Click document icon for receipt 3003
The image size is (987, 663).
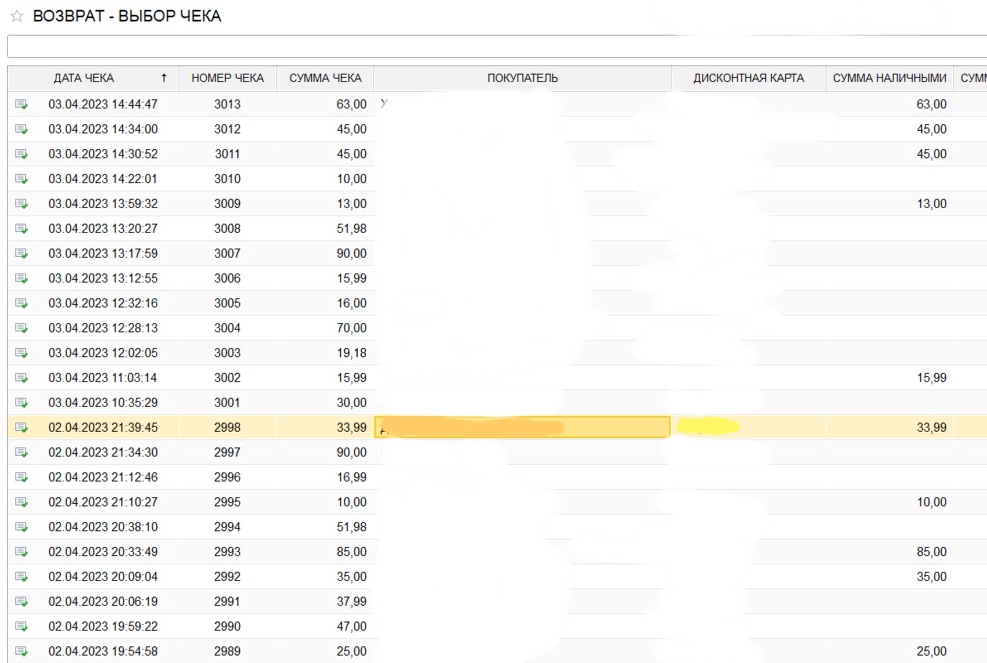tap(20, 353)
